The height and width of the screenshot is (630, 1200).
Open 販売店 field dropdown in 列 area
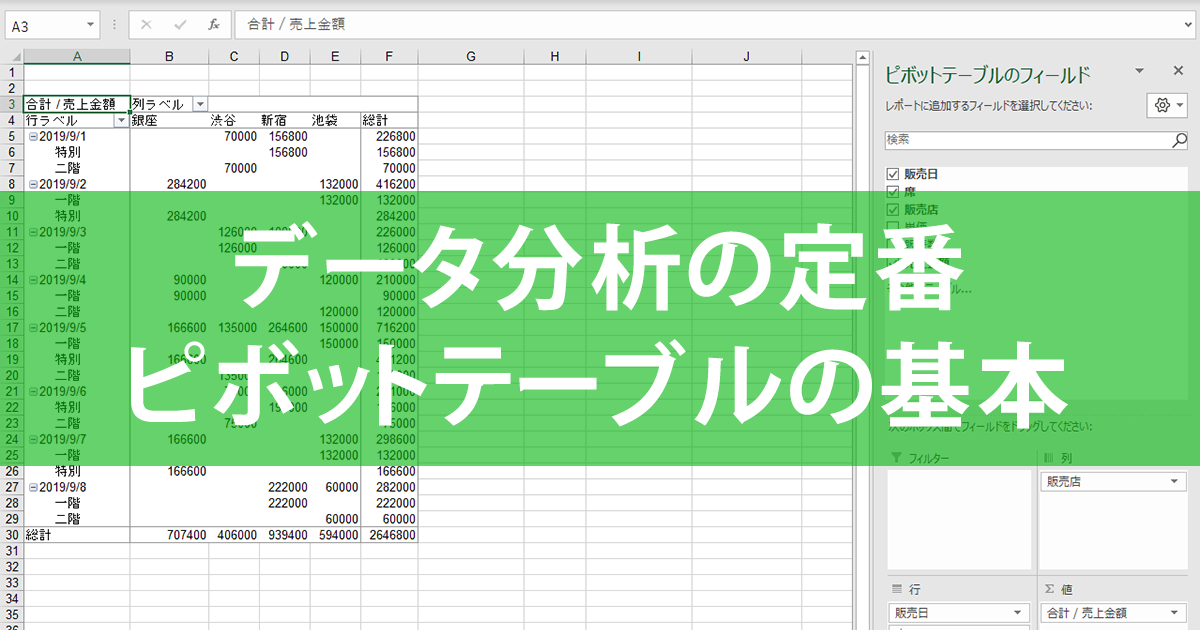pyautogui.click(x=1174, y=482)
